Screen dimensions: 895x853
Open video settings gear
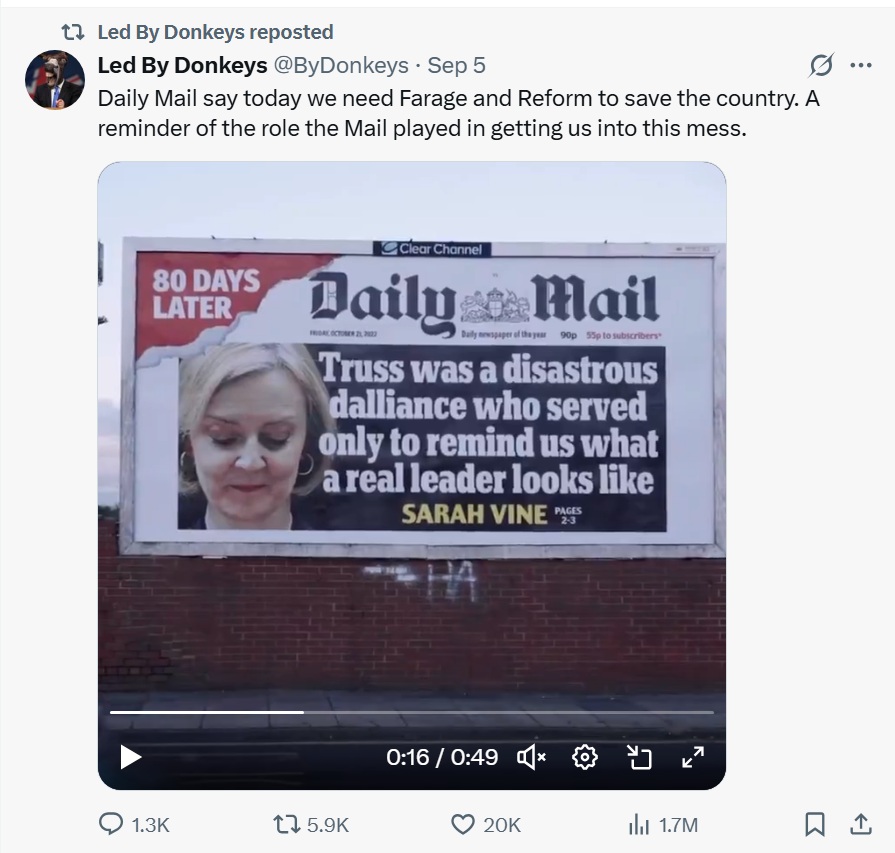click(x=584, y=758)
